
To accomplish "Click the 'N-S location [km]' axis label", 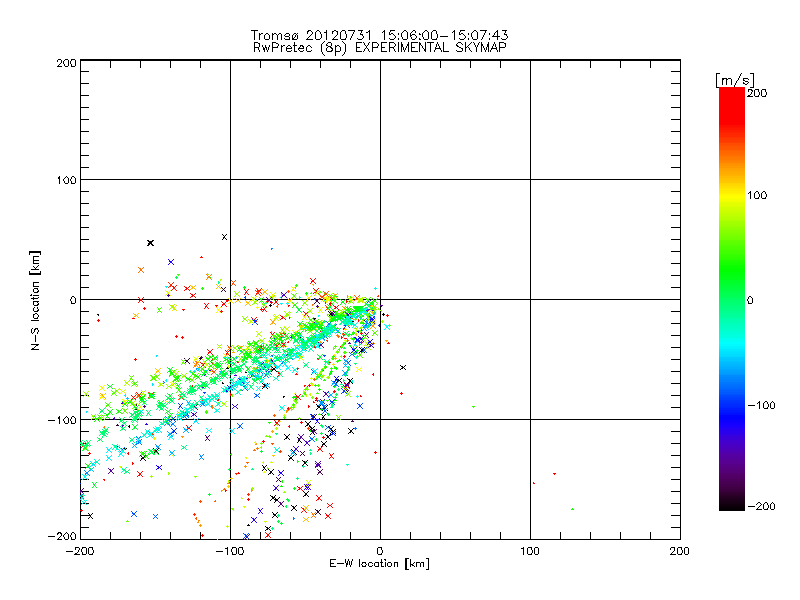I will pos(35,301).
